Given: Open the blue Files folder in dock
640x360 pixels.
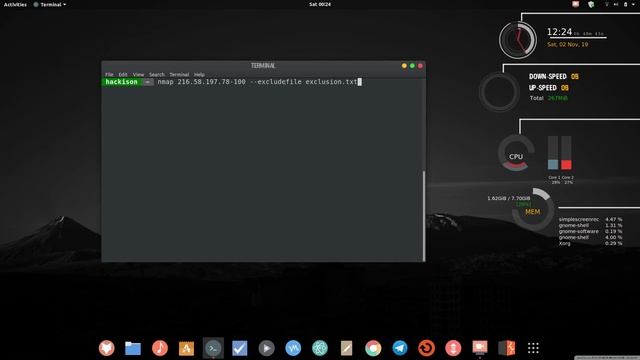Looking at the screenshot, I should 133,348.
